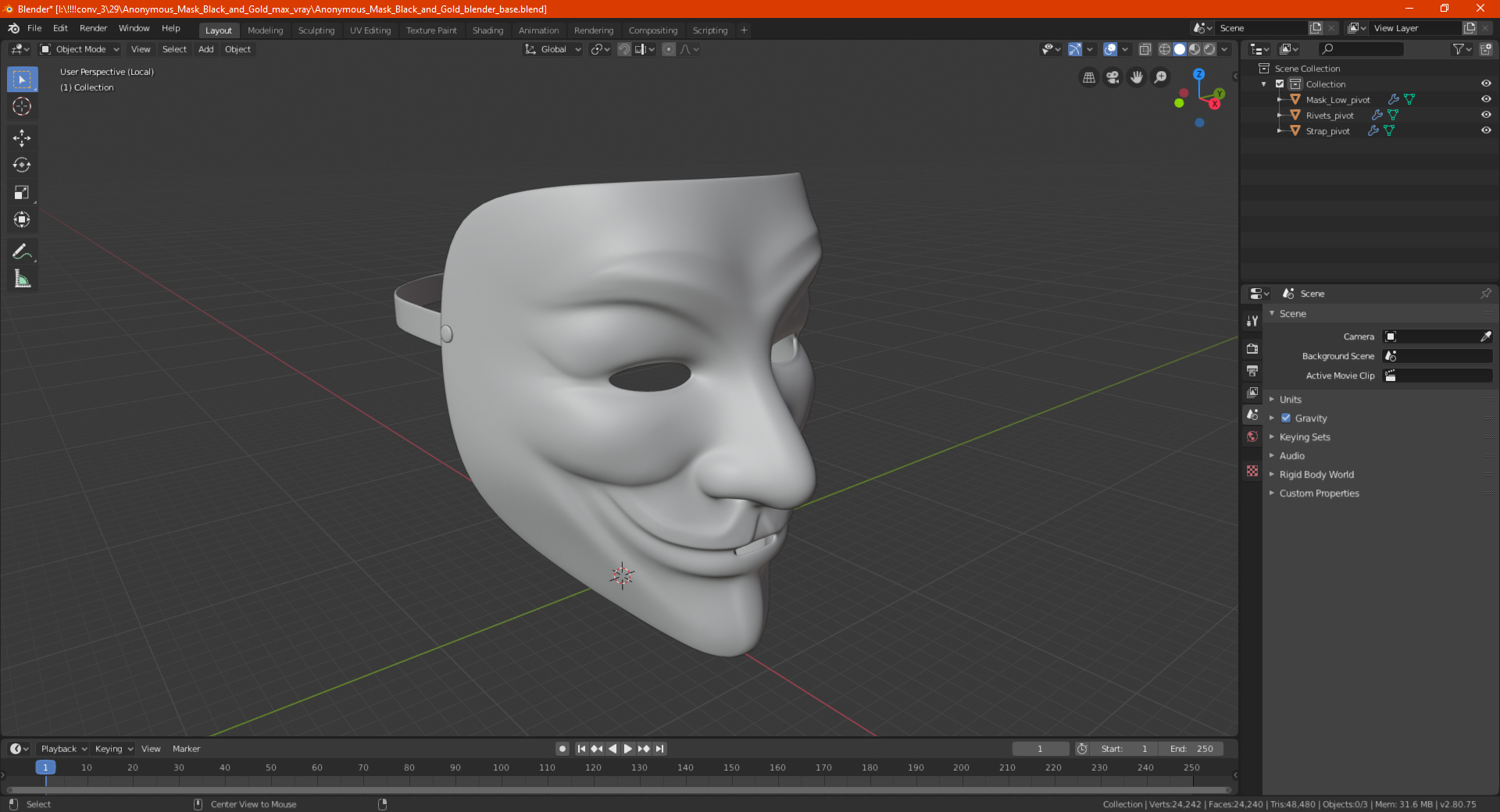Click the zoom view magnifier icon
Viewport: 1500px width, 812px height.
tap(1161, 77)
